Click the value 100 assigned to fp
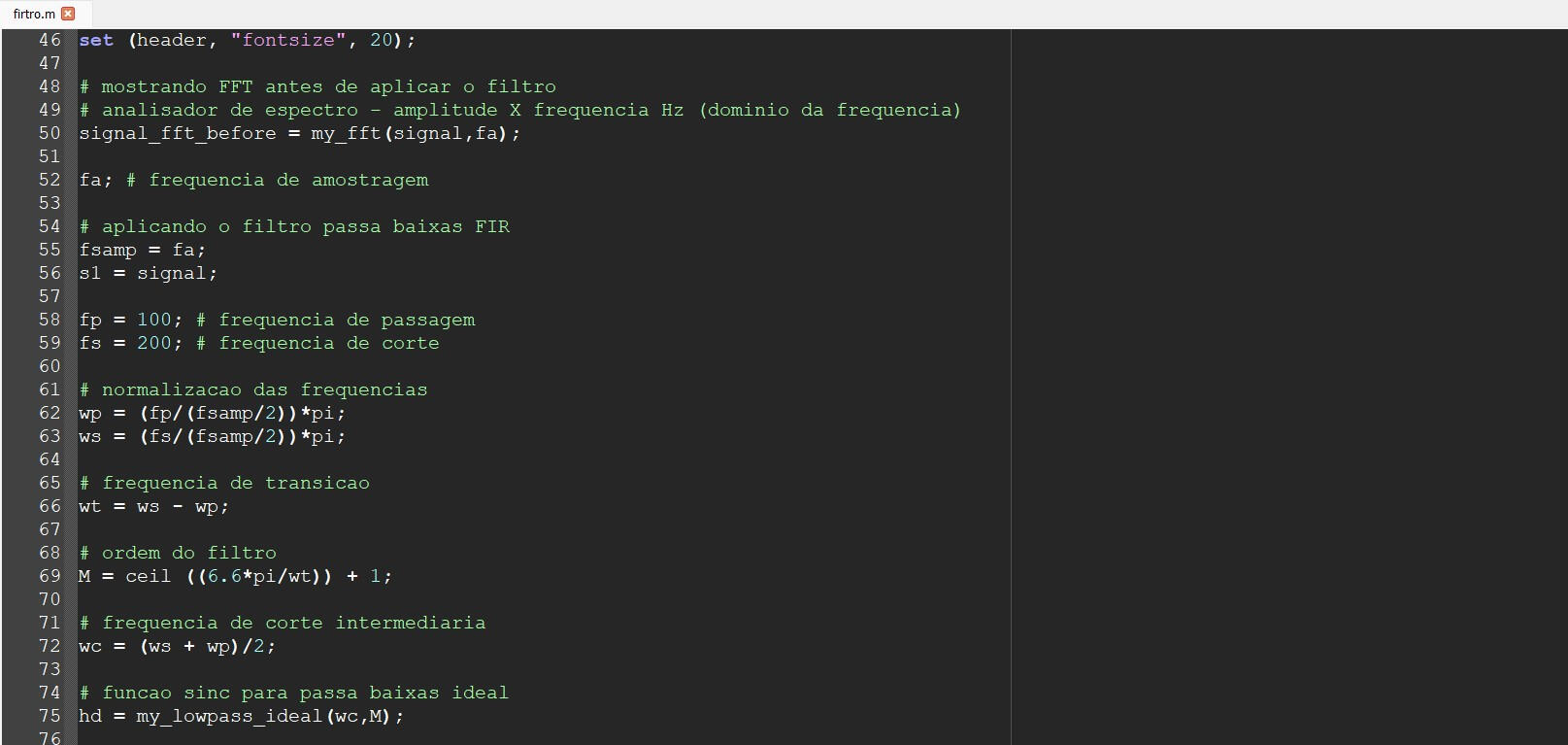 [153, 320]
